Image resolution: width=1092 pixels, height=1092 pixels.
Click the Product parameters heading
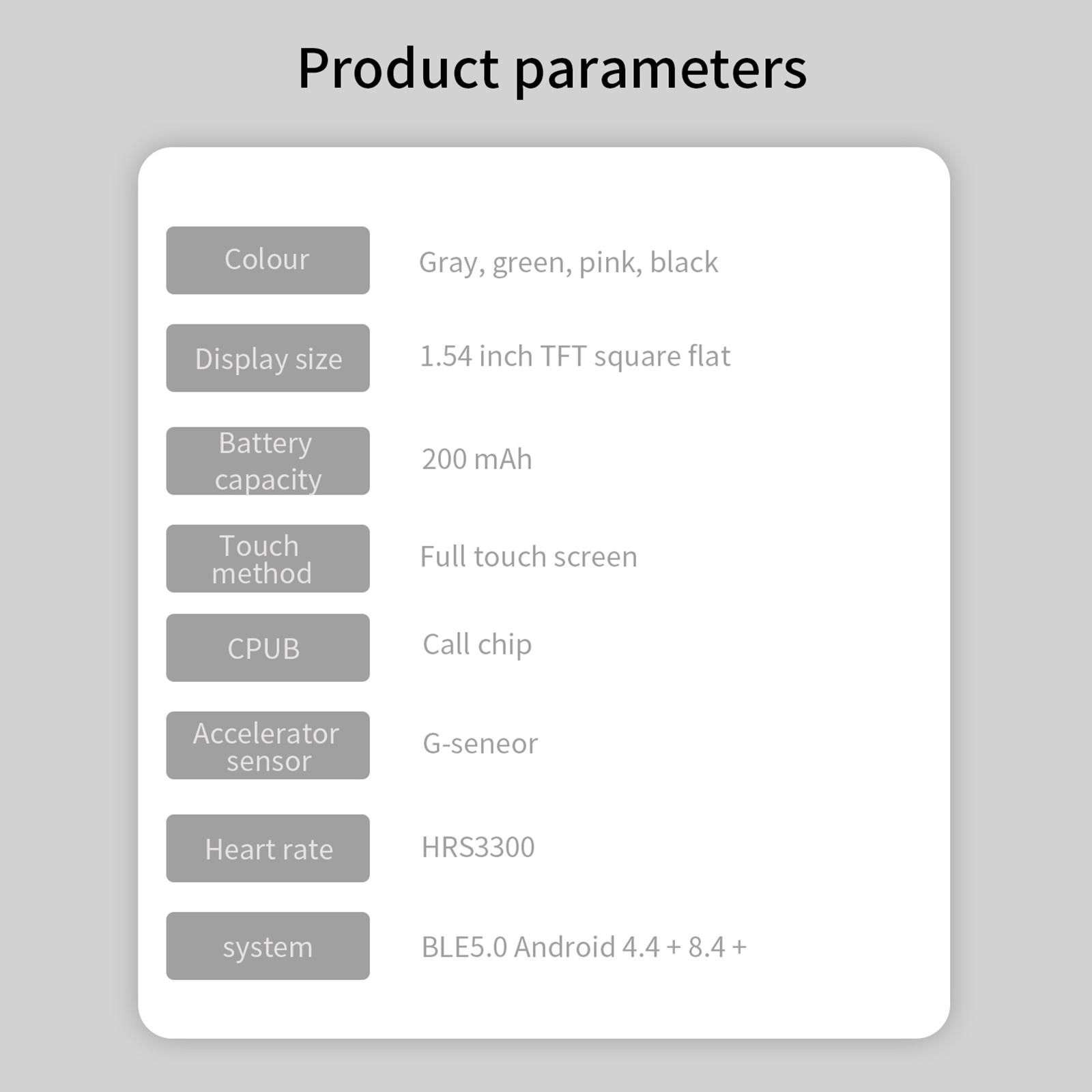(552, 71)
